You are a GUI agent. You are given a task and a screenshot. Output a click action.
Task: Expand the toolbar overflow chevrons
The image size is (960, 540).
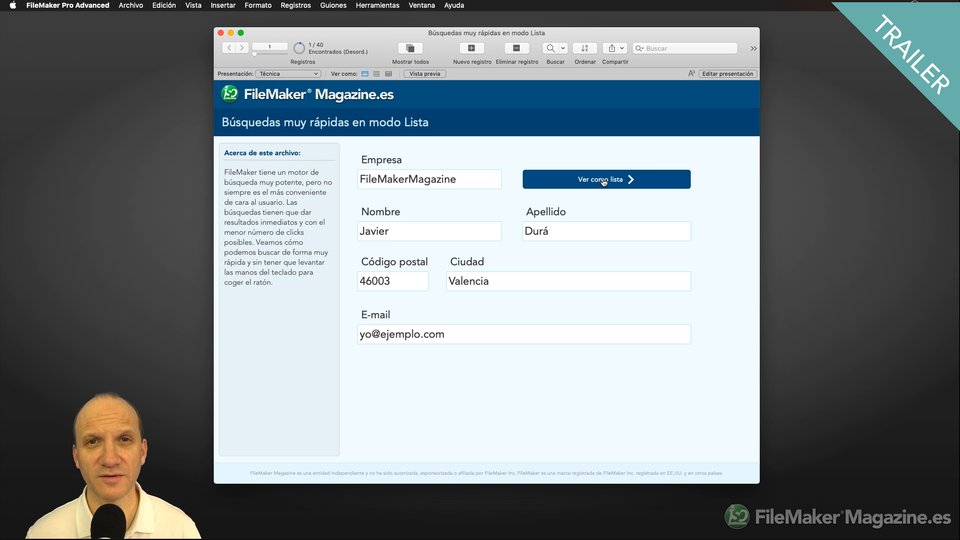tap(753, 48)
